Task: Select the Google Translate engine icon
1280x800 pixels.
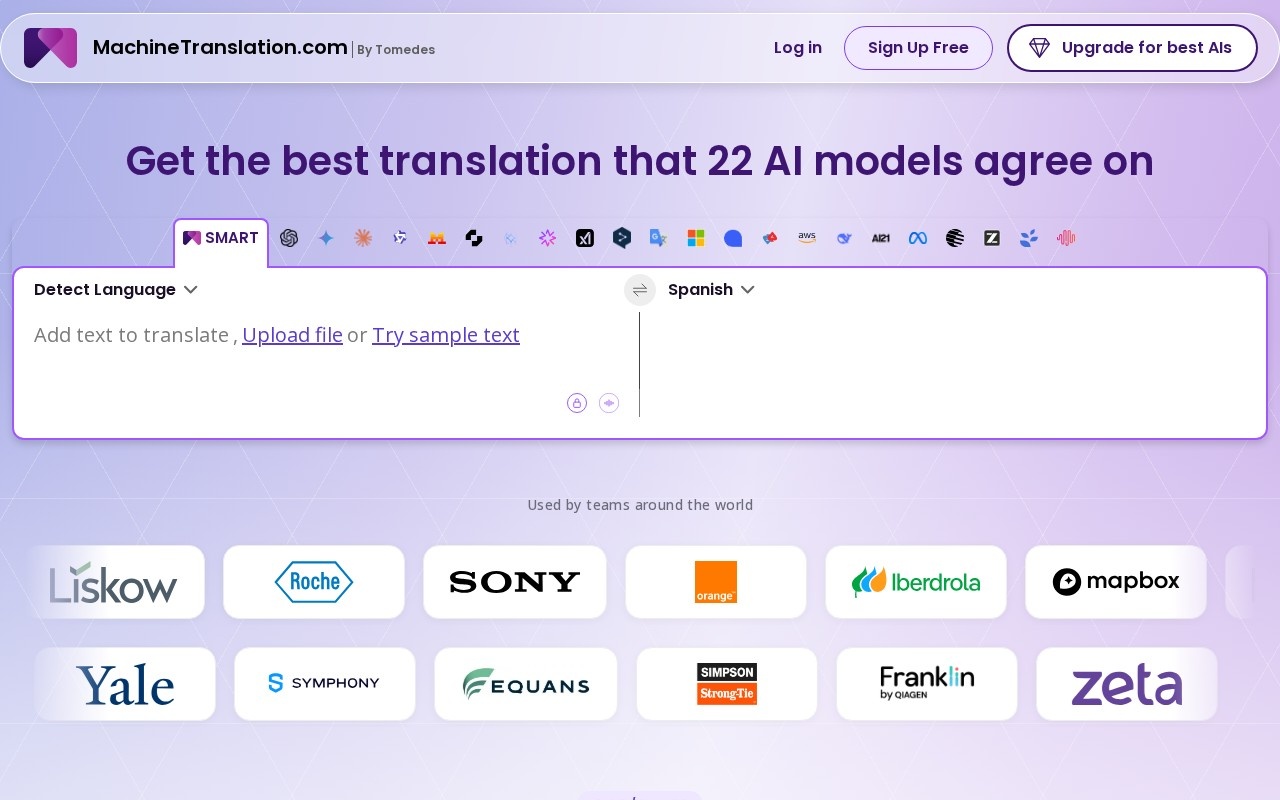Action: (658, 238)
